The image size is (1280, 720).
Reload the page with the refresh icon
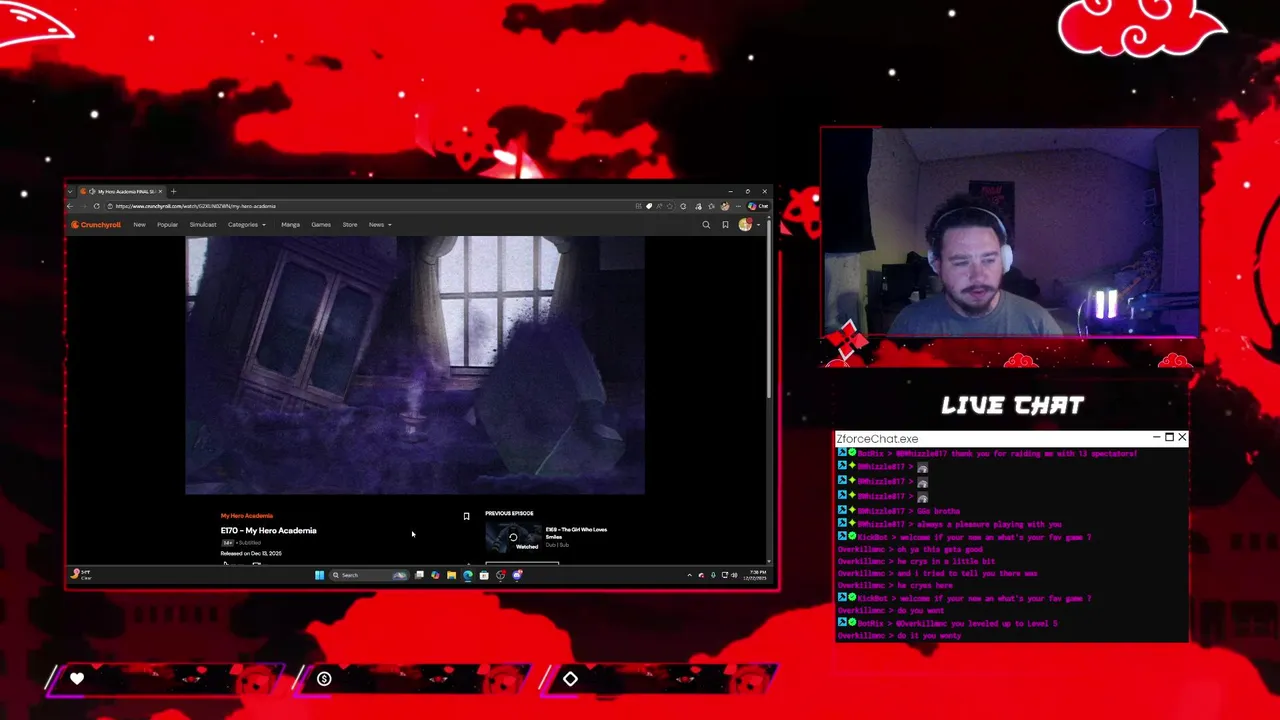click(97, 206)
